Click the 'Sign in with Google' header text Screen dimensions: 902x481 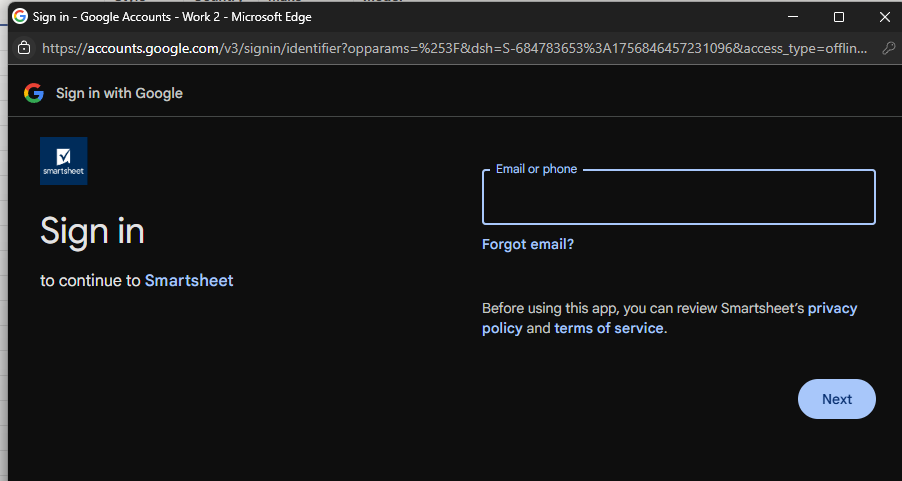click(119, 93)
